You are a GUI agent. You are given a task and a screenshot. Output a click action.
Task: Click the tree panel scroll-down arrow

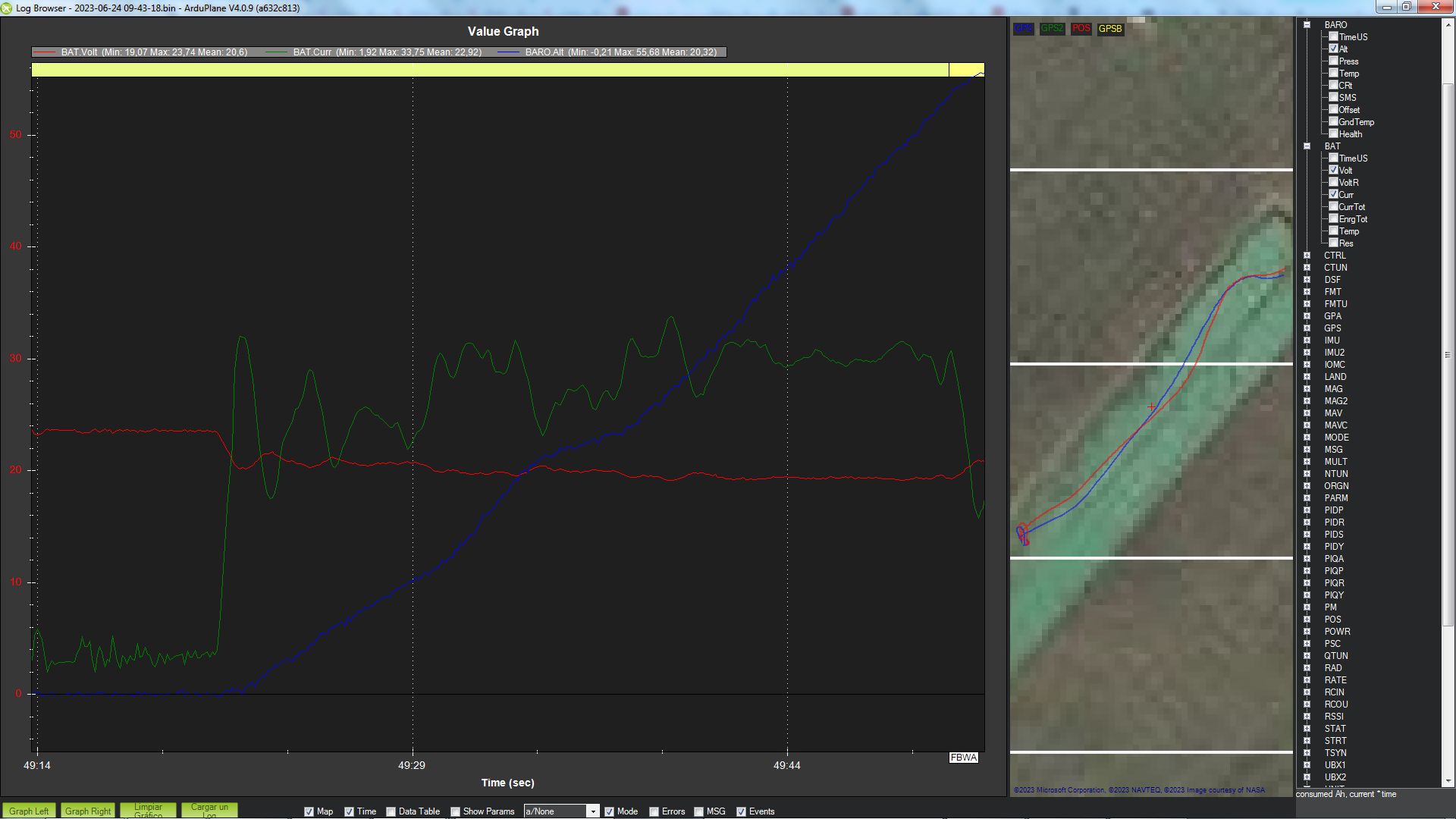[x=1448, y=780]
